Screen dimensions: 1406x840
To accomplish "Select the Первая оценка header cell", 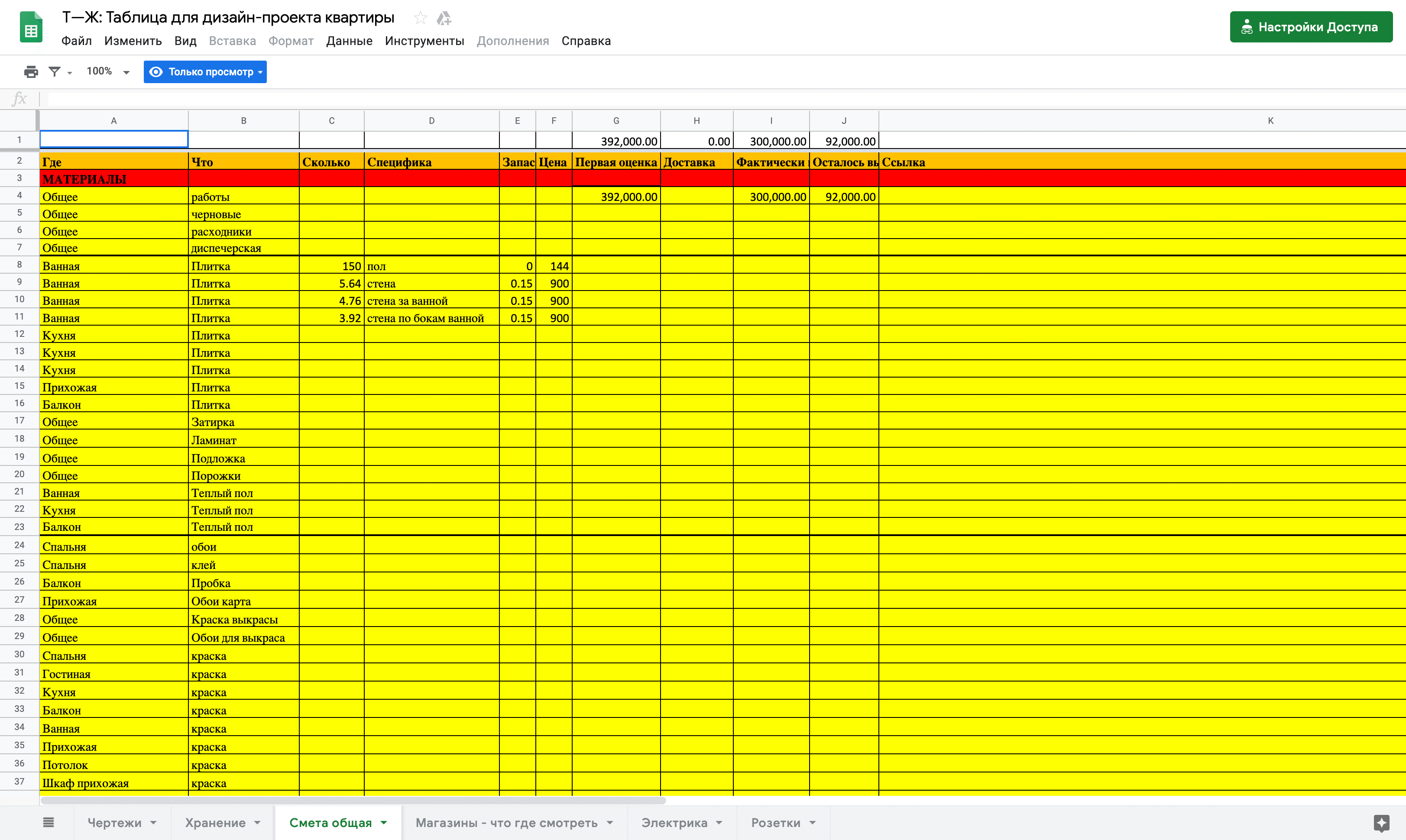I will [x=616, y=162].
